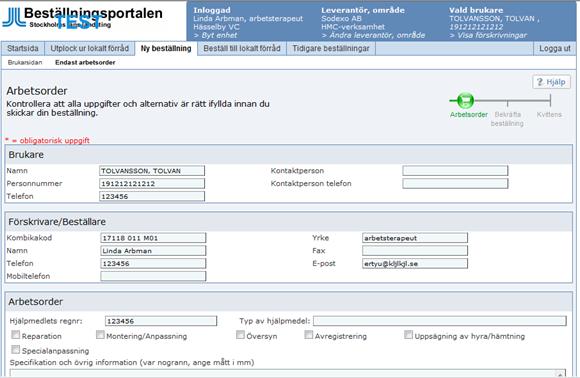Click the Mobiltelefon input field
This screenshot has width=580, height=378.
(153, 276)
